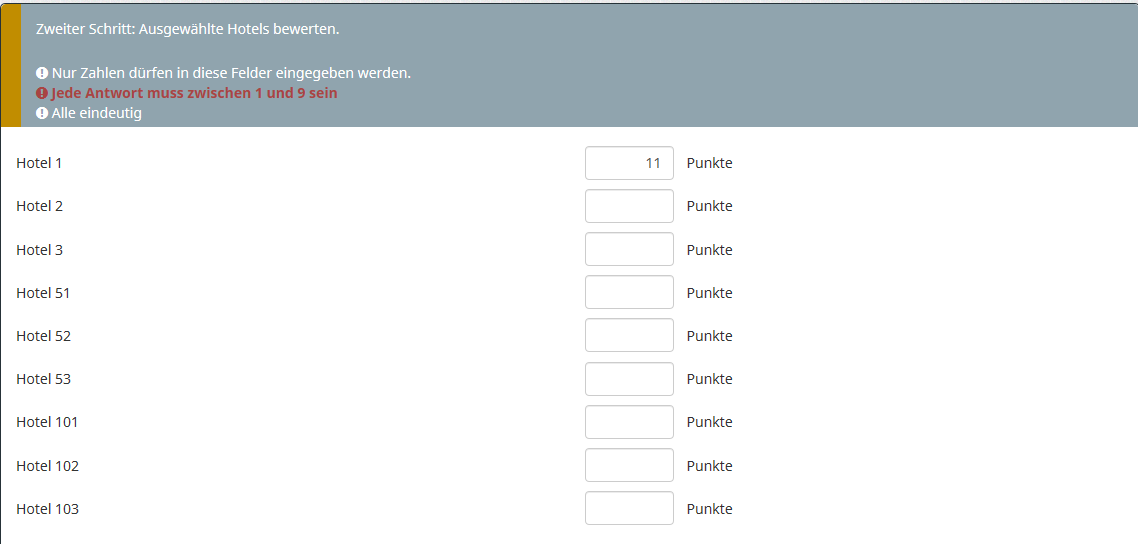The width and height of the screenshot is (1138, 544).
Task: Select the Hotel 51 points input box
Action: [x=629, y=292]
